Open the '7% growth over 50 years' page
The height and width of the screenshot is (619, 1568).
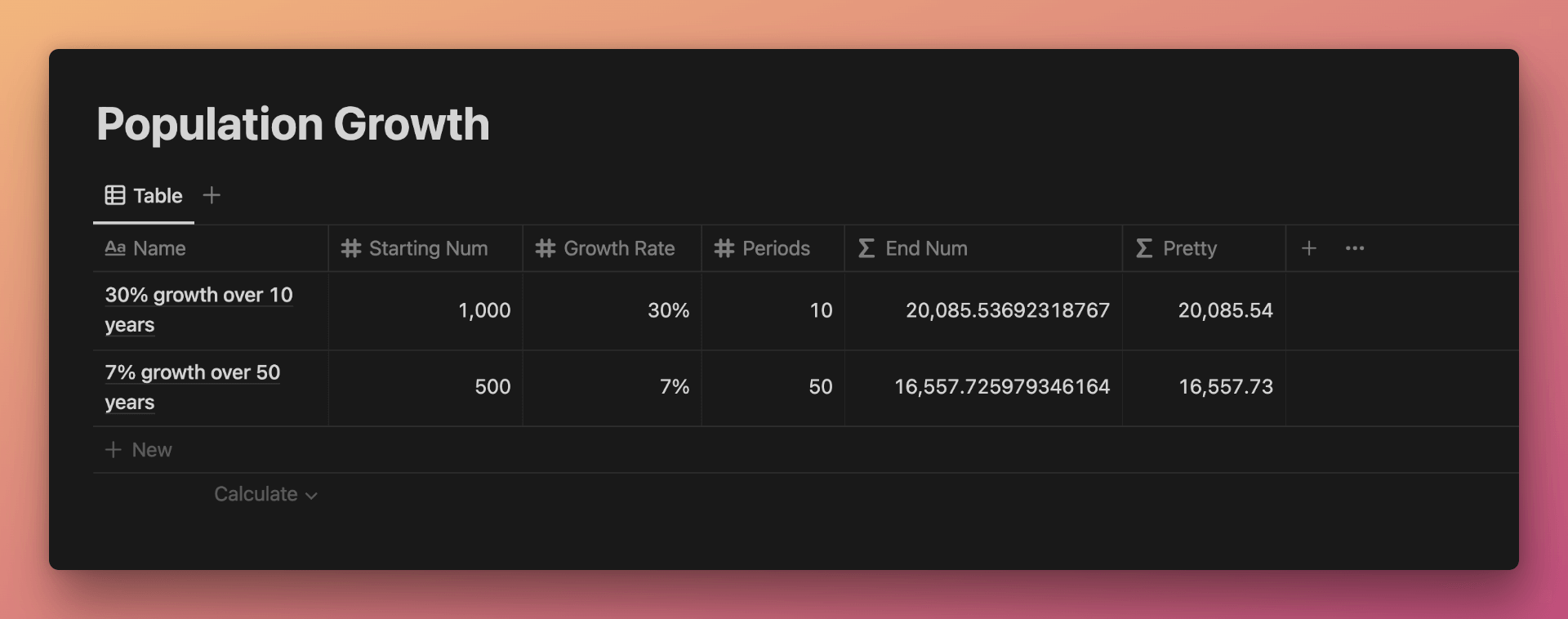point(193,387)
